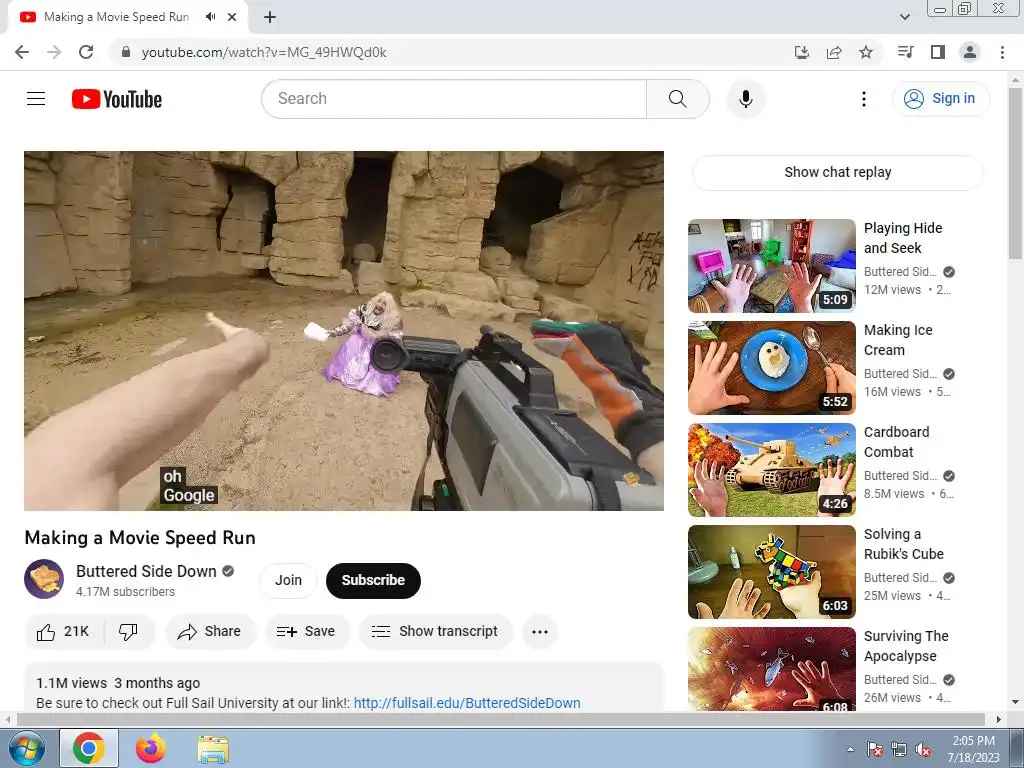
Task: Open the Buttered Side Down channel name link
Action: click(146, 571)
